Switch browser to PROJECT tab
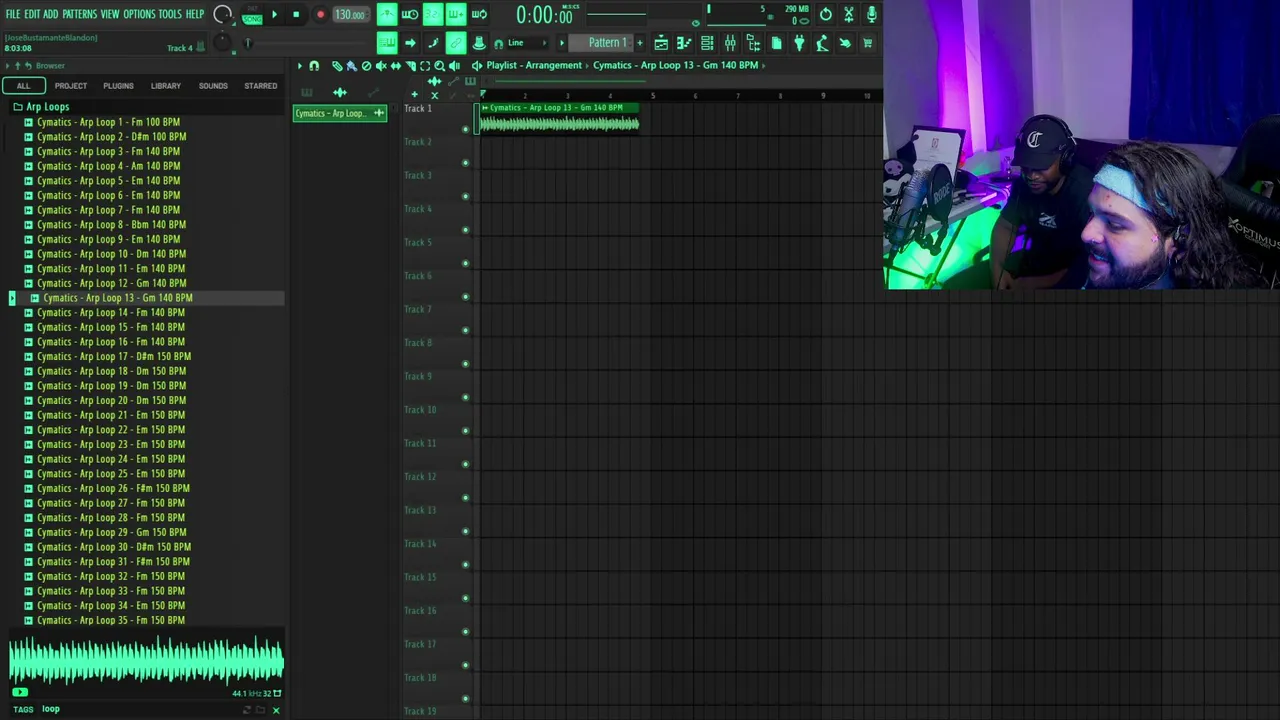 coord(70,86)
